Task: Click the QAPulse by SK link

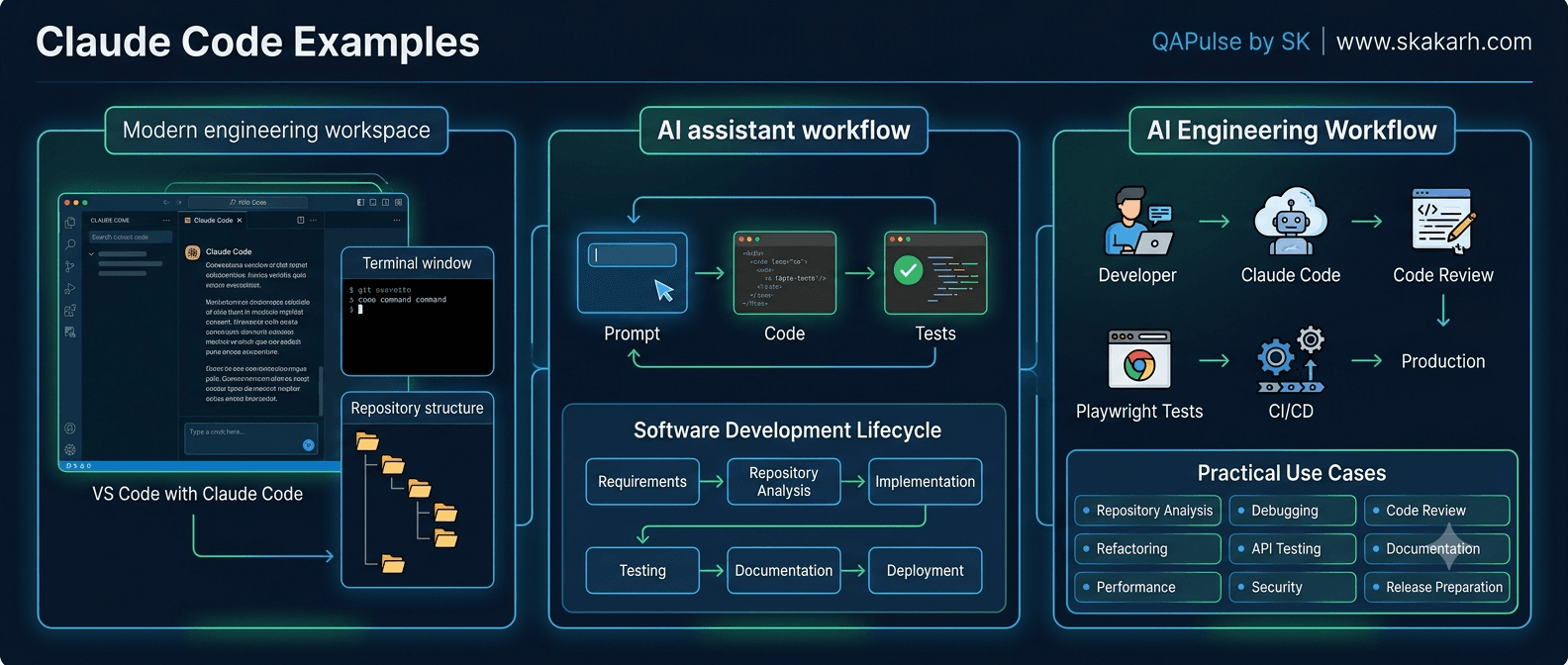Action: (1230, 42)
